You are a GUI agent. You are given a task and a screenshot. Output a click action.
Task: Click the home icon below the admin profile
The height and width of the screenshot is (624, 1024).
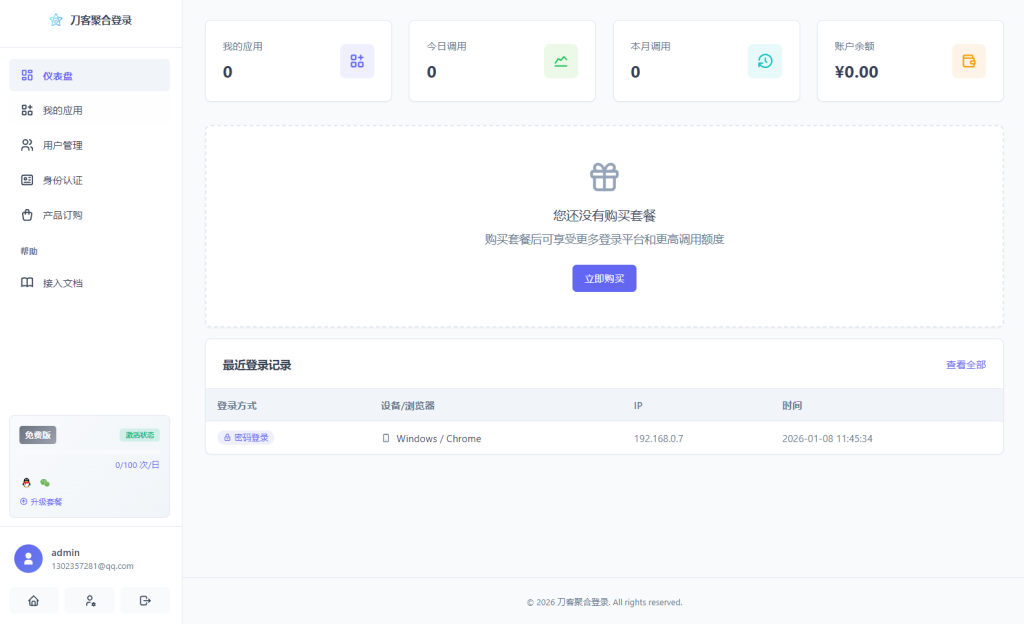[34, 600]
